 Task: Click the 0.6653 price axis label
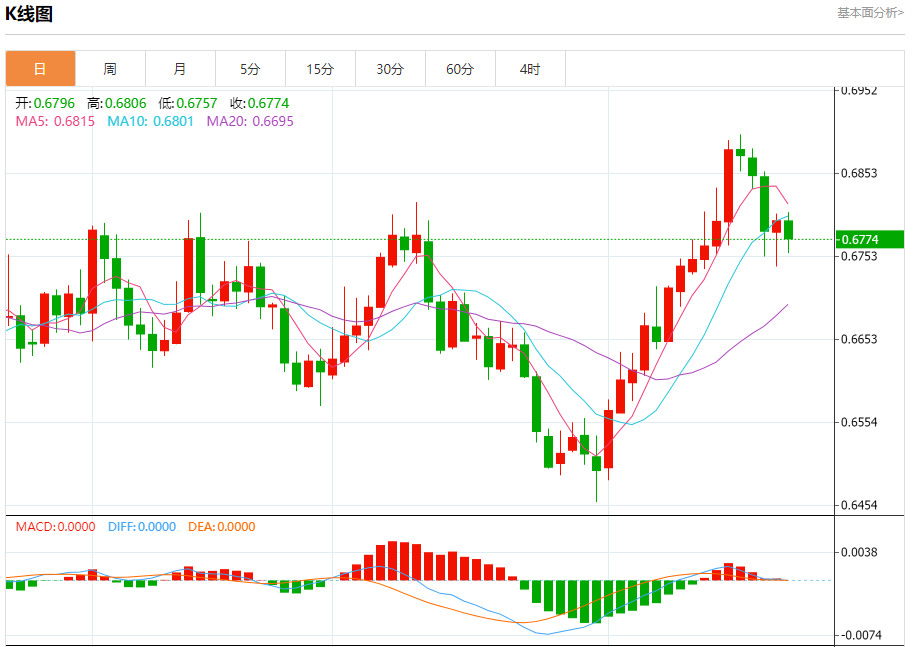859,339
